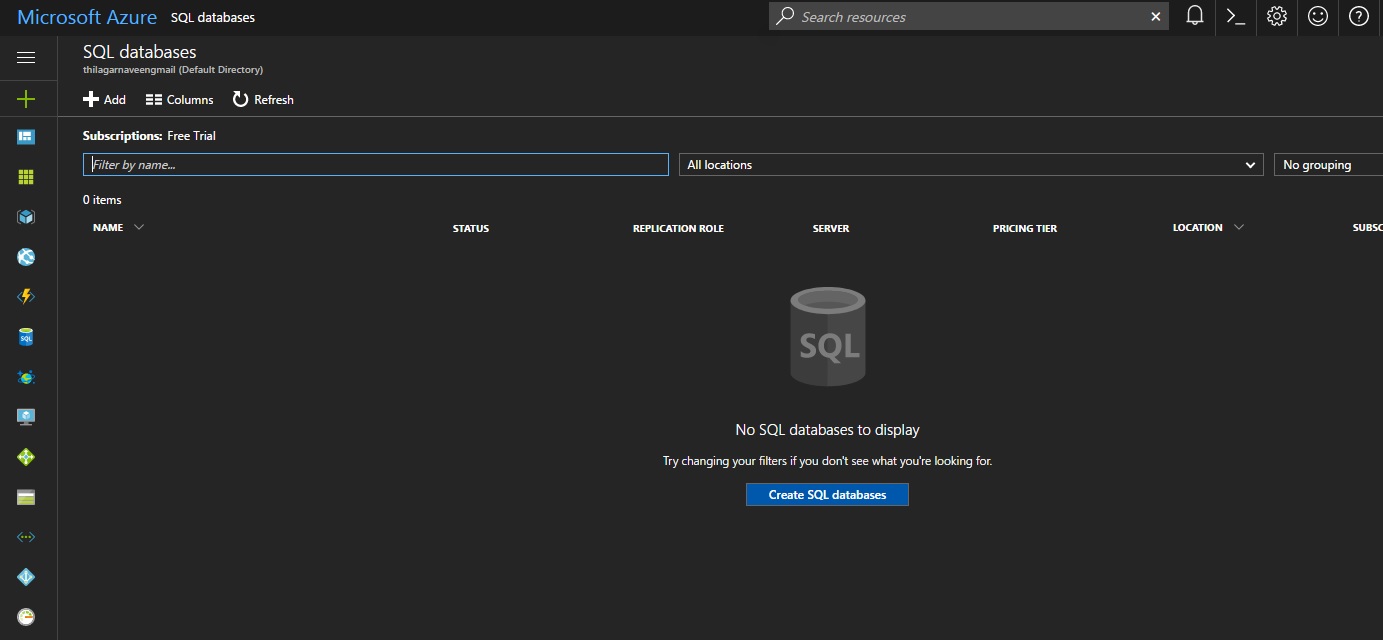The image size is (1383, 640).
Task: Open the Resource groups cube icon
Action: 27,216
